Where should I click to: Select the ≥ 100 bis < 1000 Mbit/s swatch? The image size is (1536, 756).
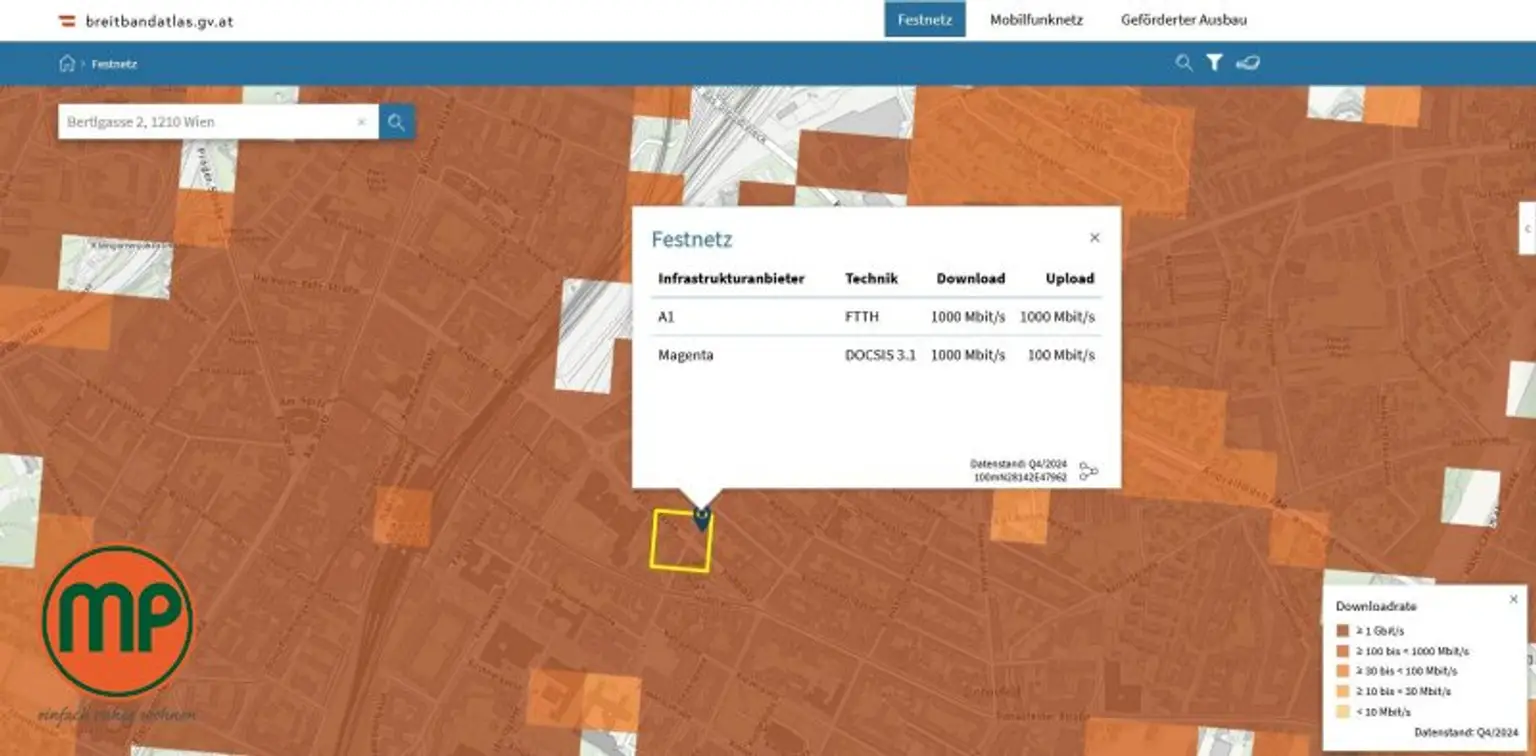[x=1343, y=651]
